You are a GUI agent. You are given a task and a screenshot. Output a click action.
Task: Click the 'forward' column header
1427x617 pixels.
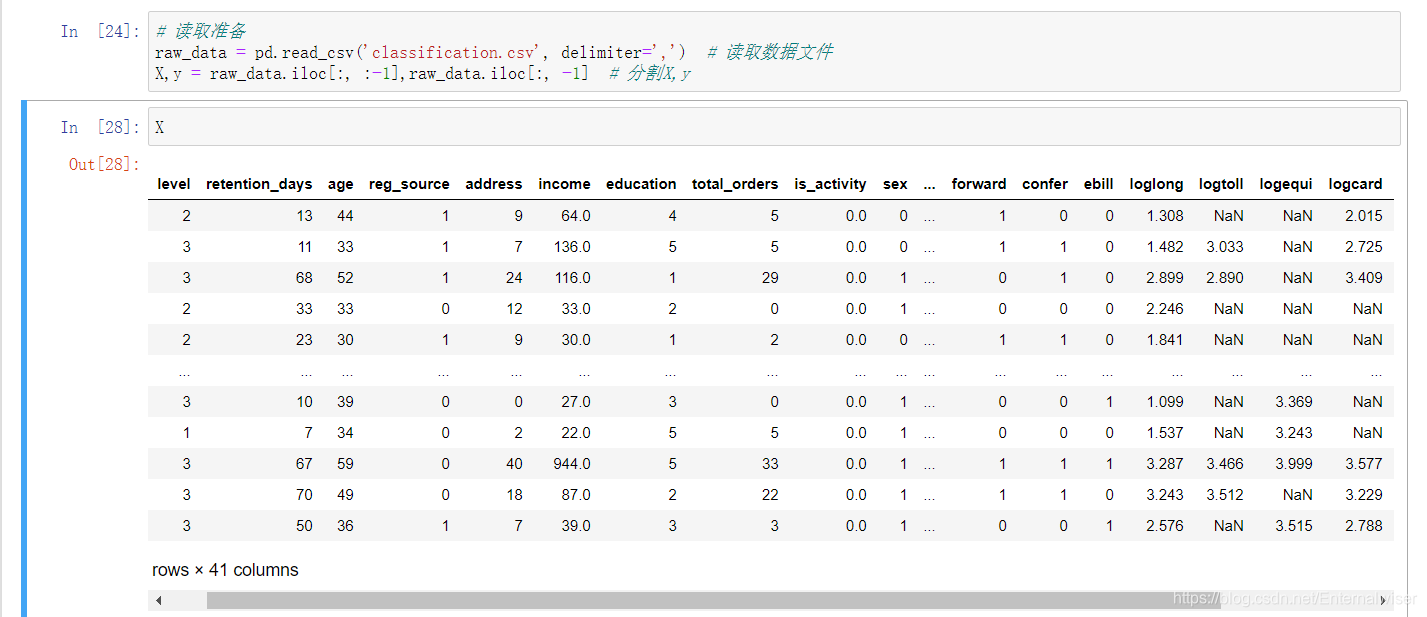(979, 184)
